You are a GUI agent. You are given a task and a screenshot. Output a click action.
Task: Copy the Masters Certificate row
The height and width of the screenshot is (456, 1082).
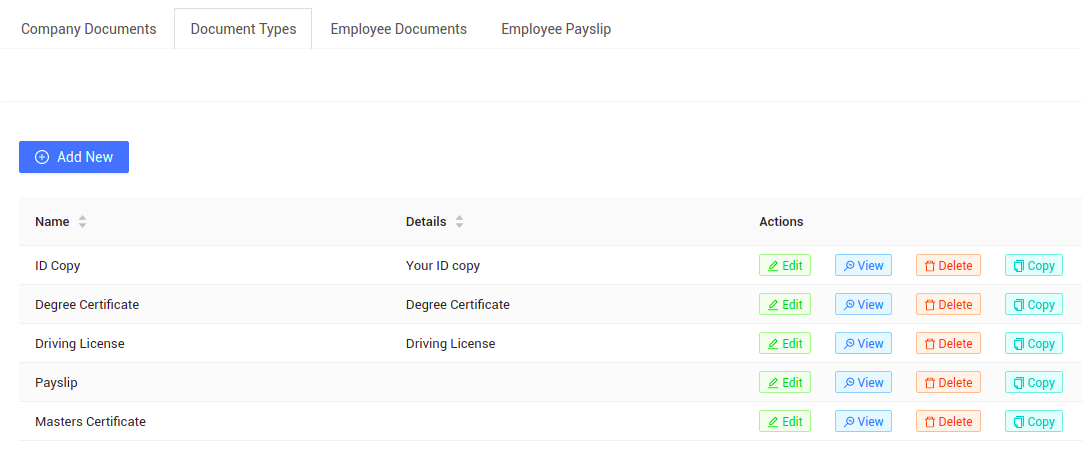(1034, 422)
